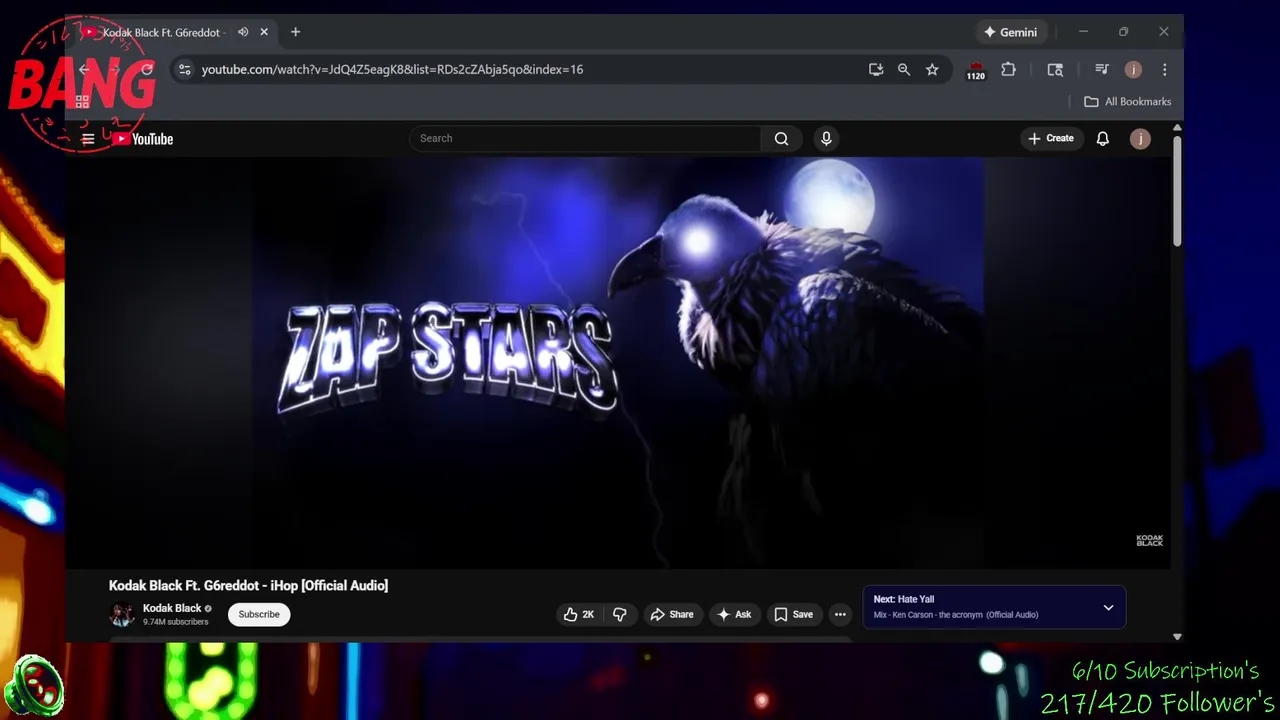Viewport: 1280px width, 720px height.
Task: Open the Chrome profile avatar
Action: coord(1133,70)
